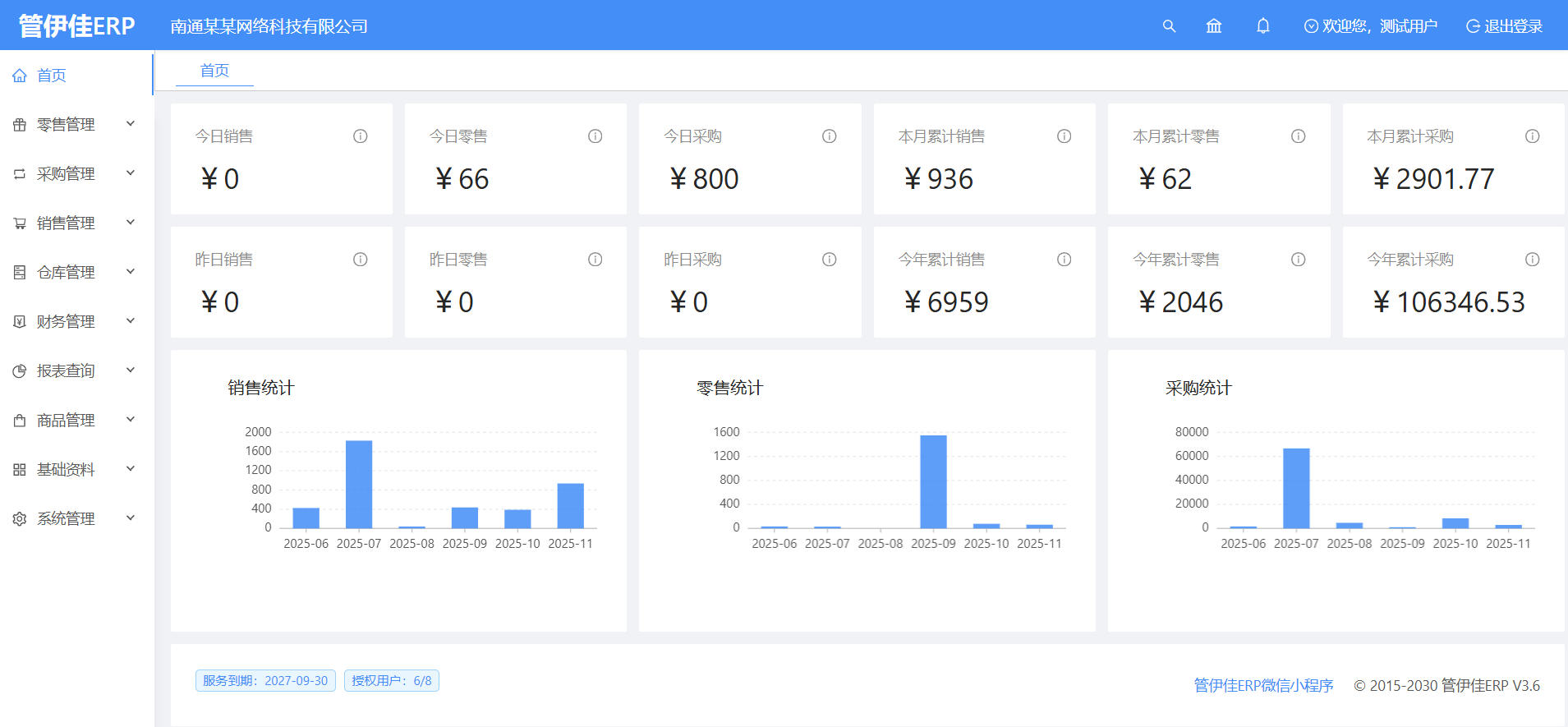Click the info icon on 今日零售 card
This screenshot has width=1568, height=727.
point(595,136)
